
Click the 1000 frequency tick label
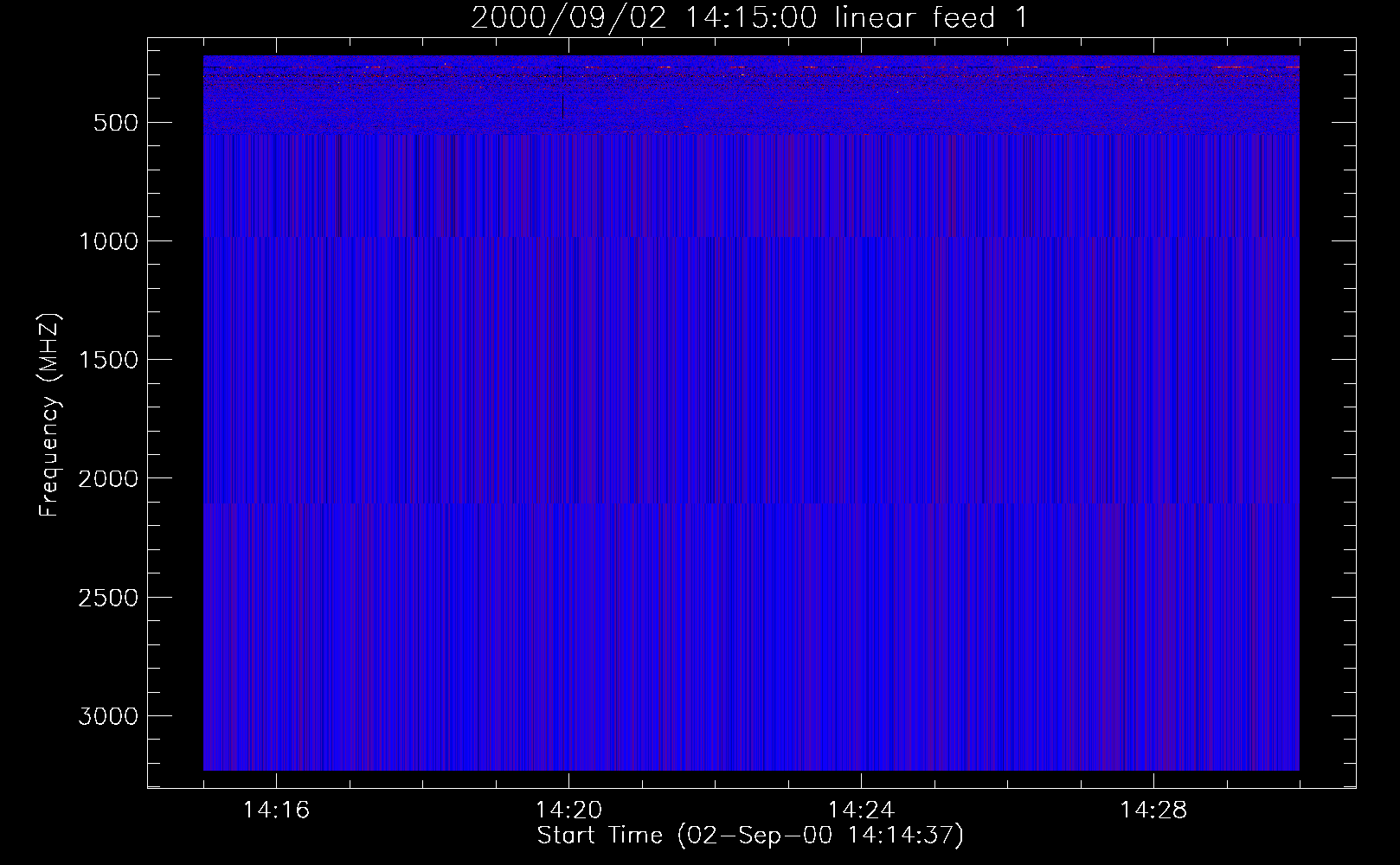click(108, 241)
